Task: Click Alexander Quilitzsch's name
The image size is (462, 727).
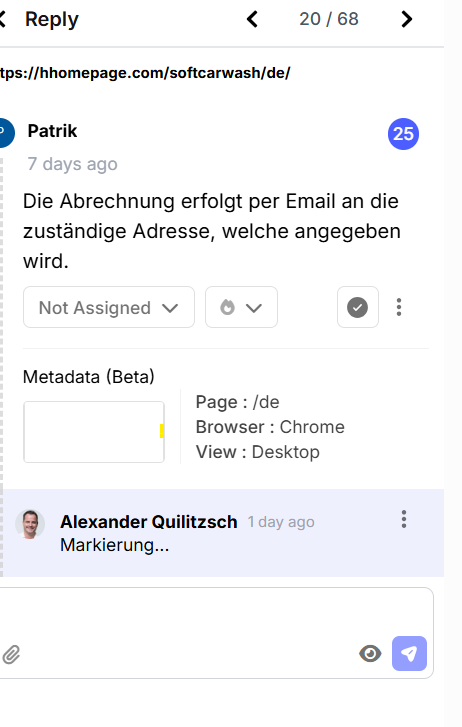Action: [148, 522]
